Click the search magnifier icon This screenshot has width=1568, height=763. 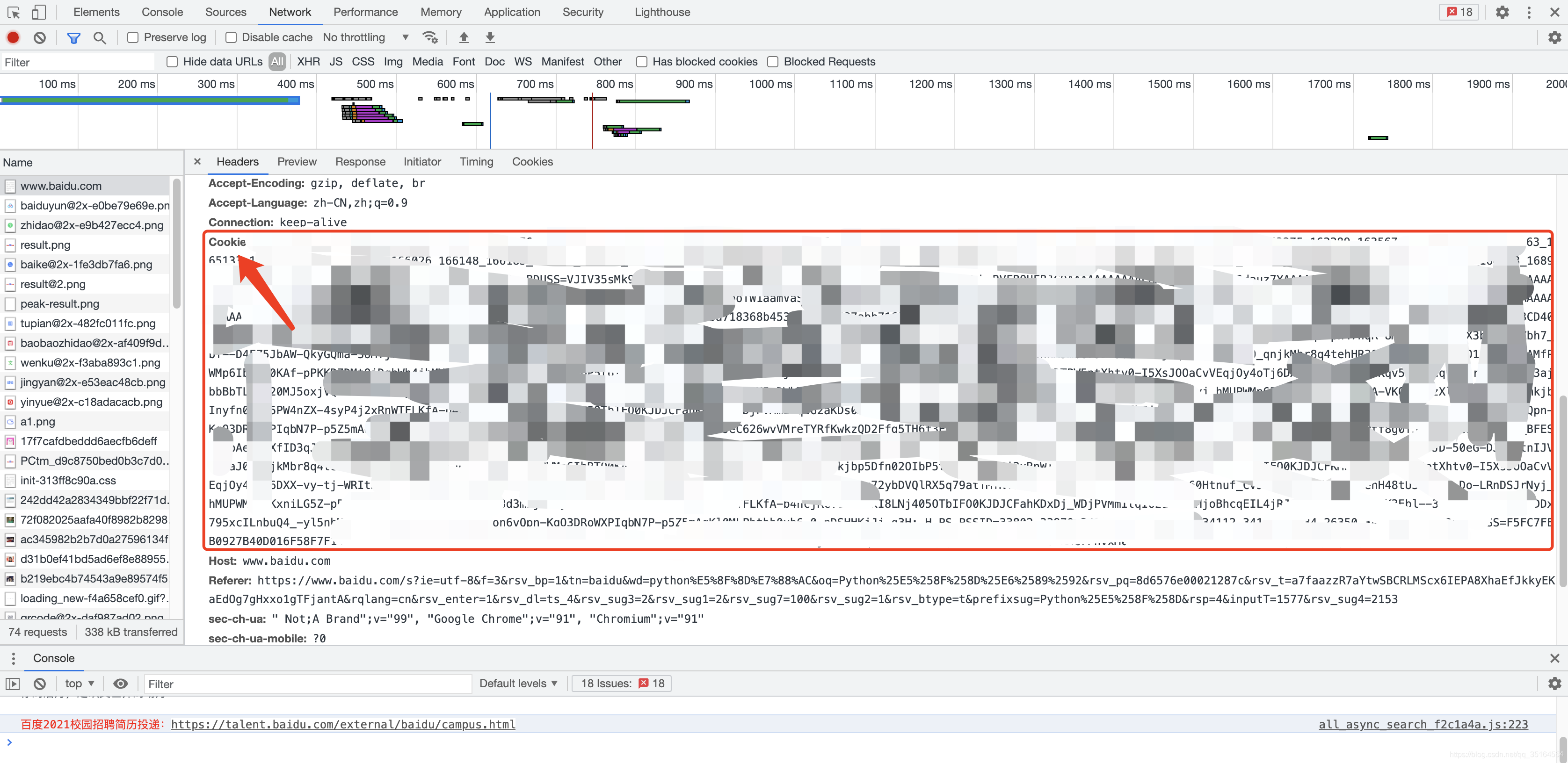(x=99, y=37)
